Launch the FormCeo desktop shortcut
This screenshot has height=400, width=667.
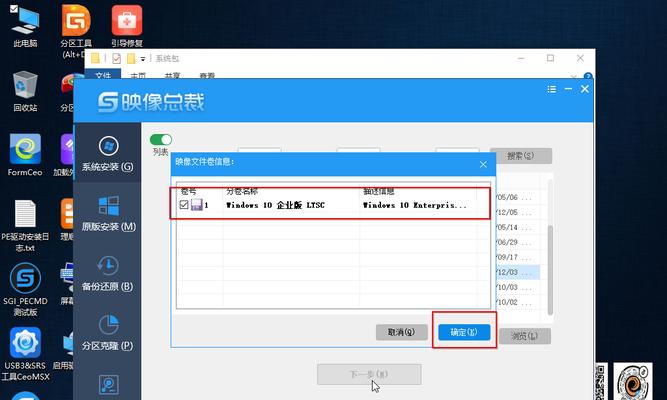[25, 155]
